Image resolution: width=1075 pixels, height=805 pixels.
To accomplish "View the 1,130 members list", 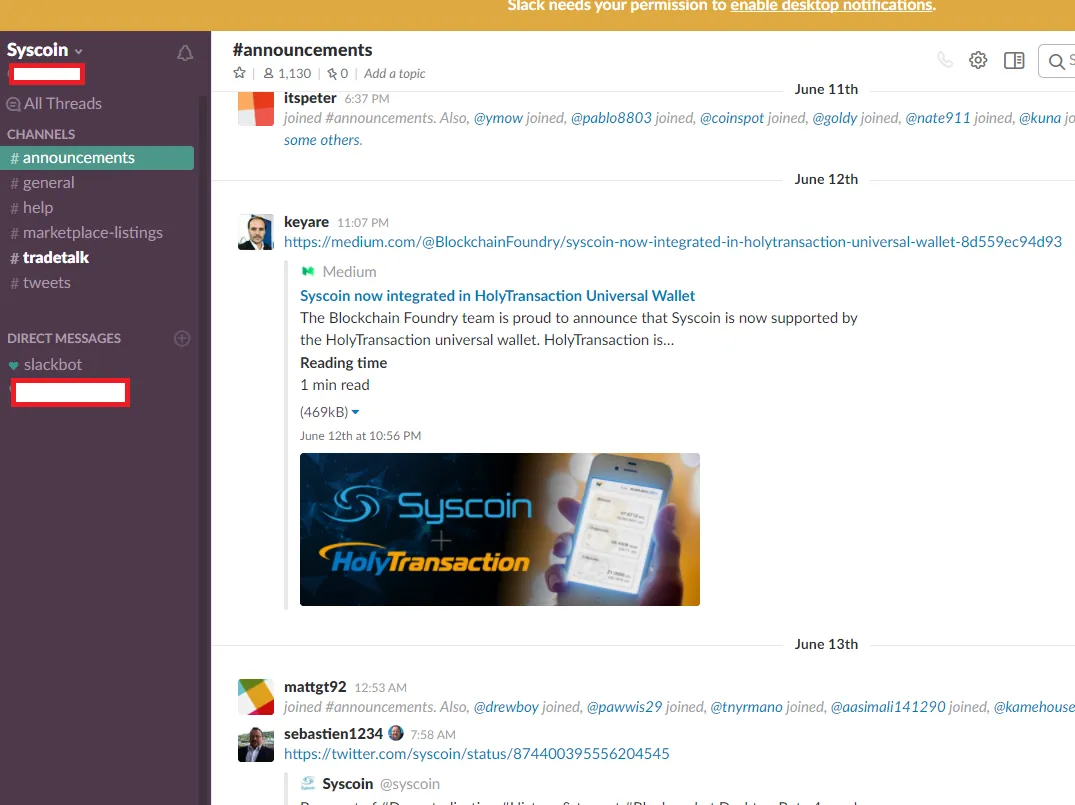I will point(287,73).
